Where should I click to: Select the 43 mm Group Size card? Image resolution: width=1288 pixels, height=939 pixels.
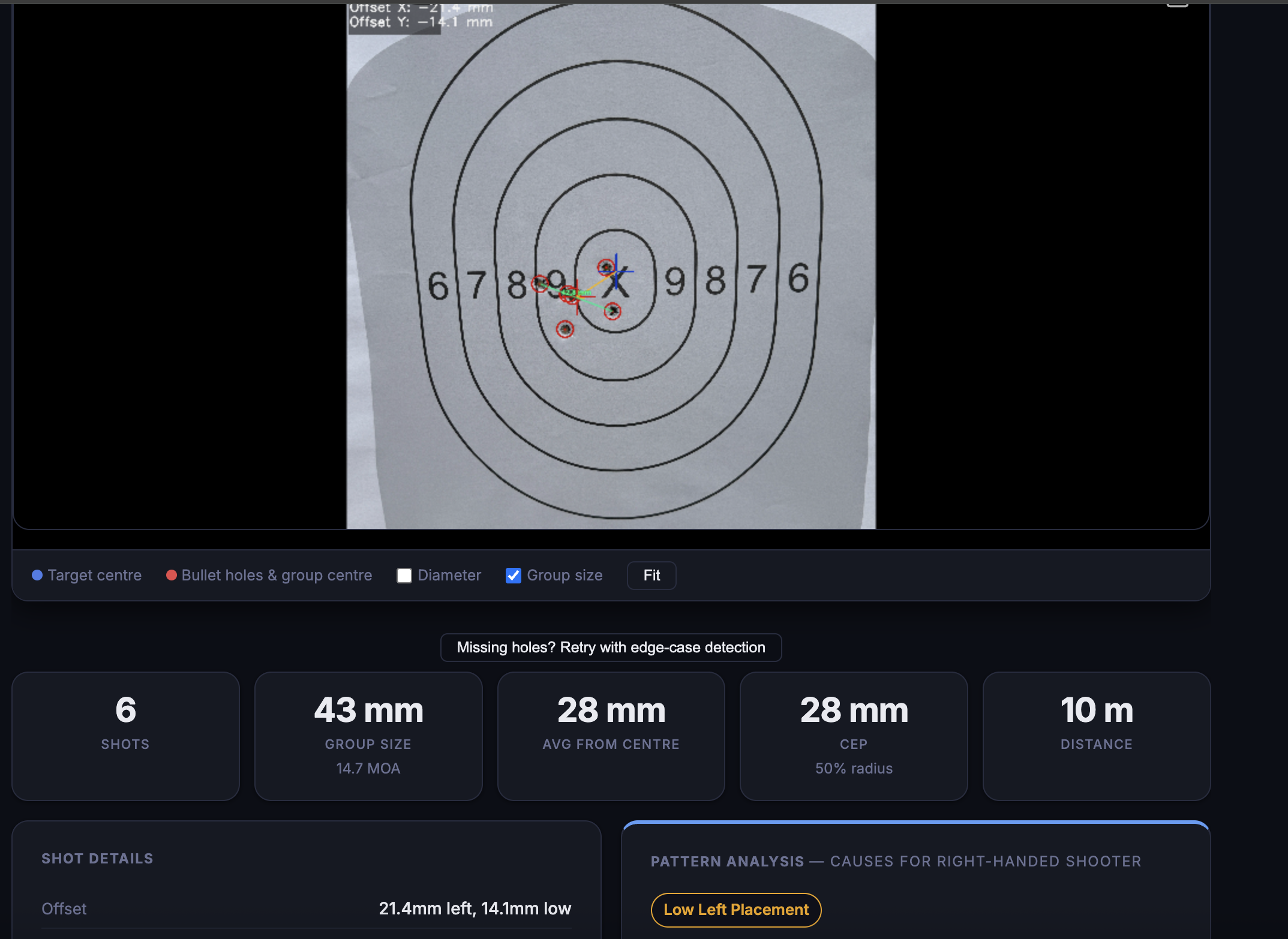[368, 736]
